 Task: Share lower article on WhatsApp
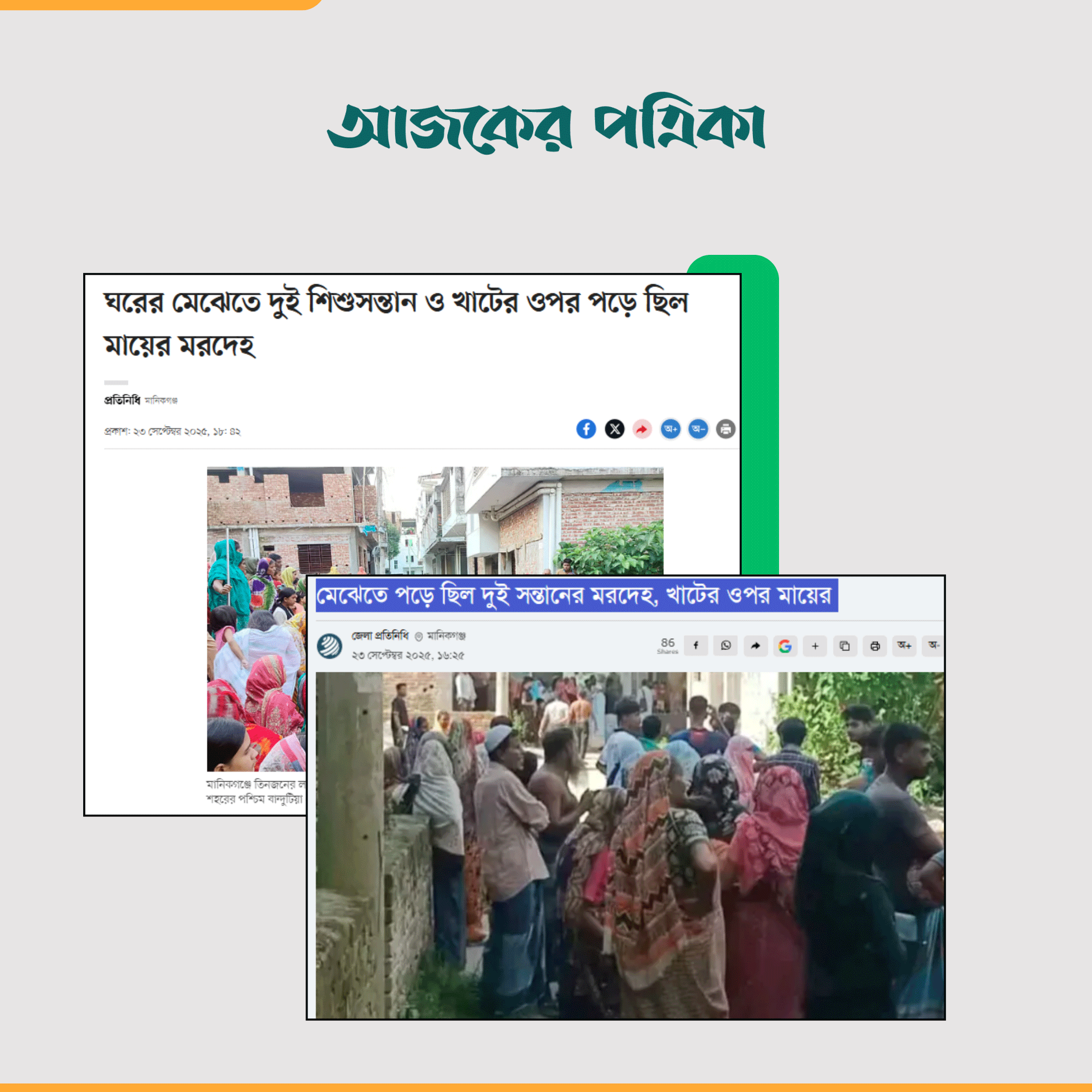pyautogui.click(x=726, y=646)
